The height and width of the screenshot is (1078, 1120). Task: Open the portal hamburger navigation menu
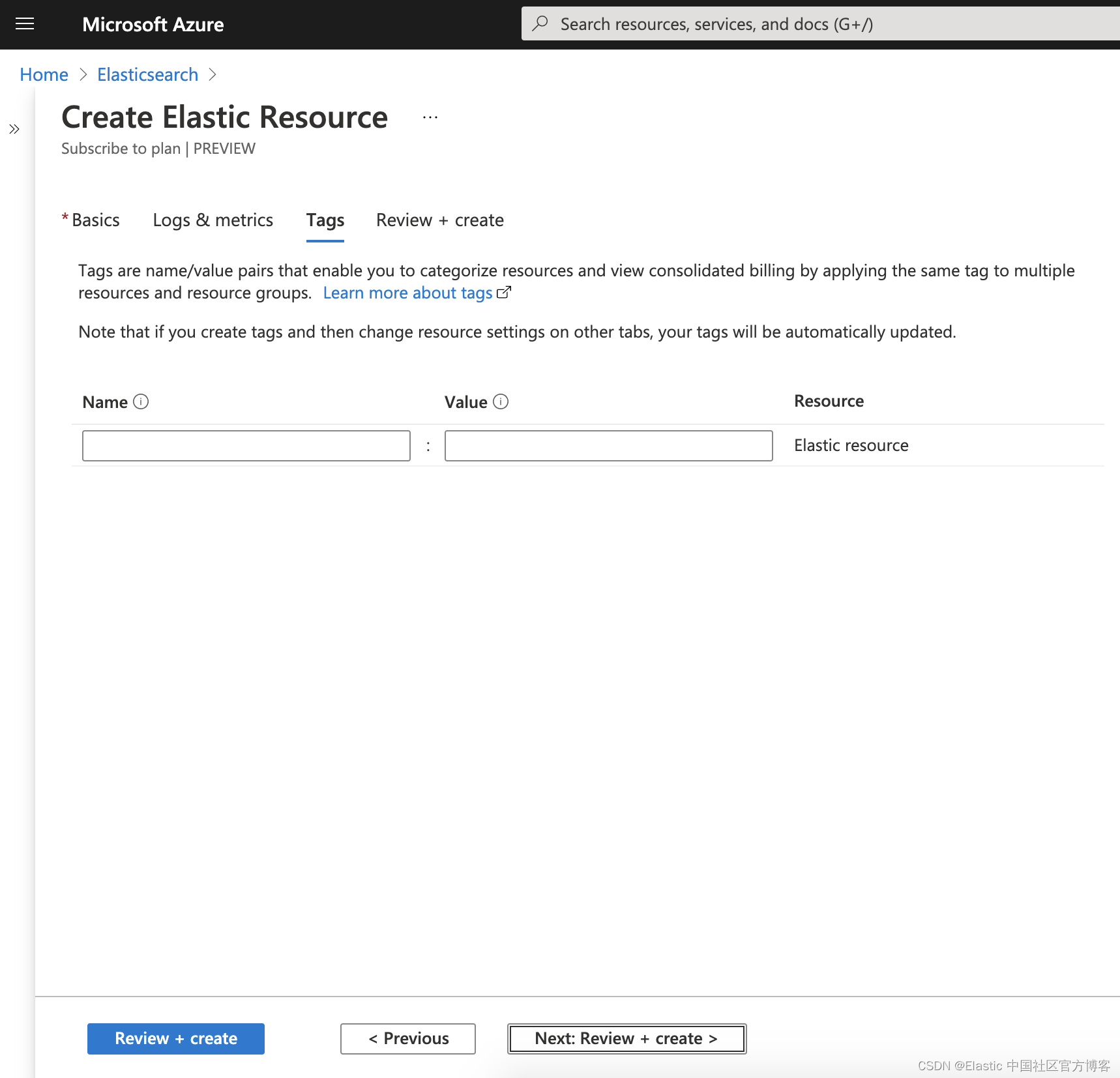pos(25,24)
